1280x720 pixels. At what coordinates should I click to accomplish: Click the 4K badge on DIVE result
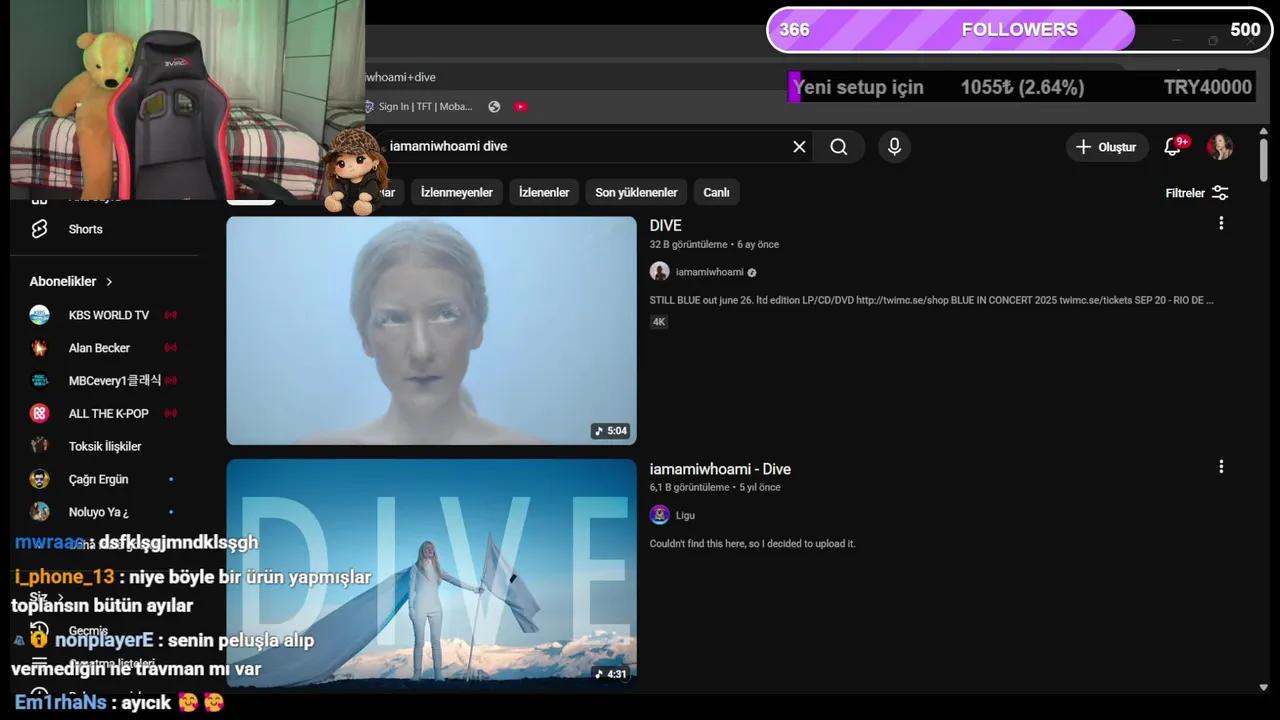659,322
